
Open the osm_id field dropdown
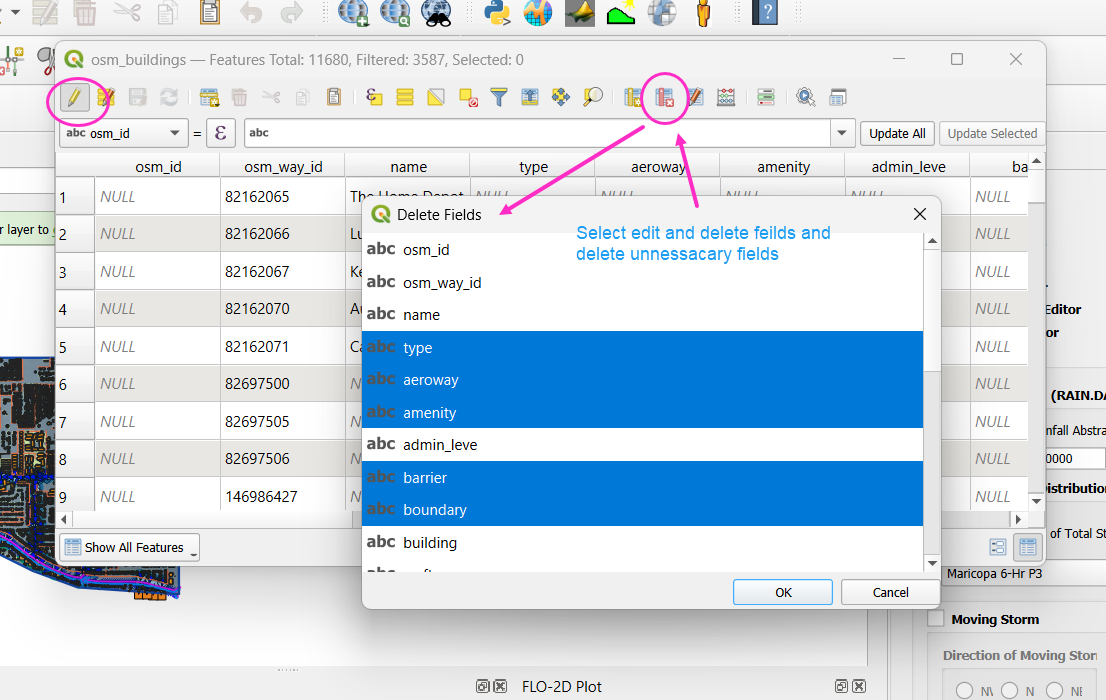click(x=177, y=133)
